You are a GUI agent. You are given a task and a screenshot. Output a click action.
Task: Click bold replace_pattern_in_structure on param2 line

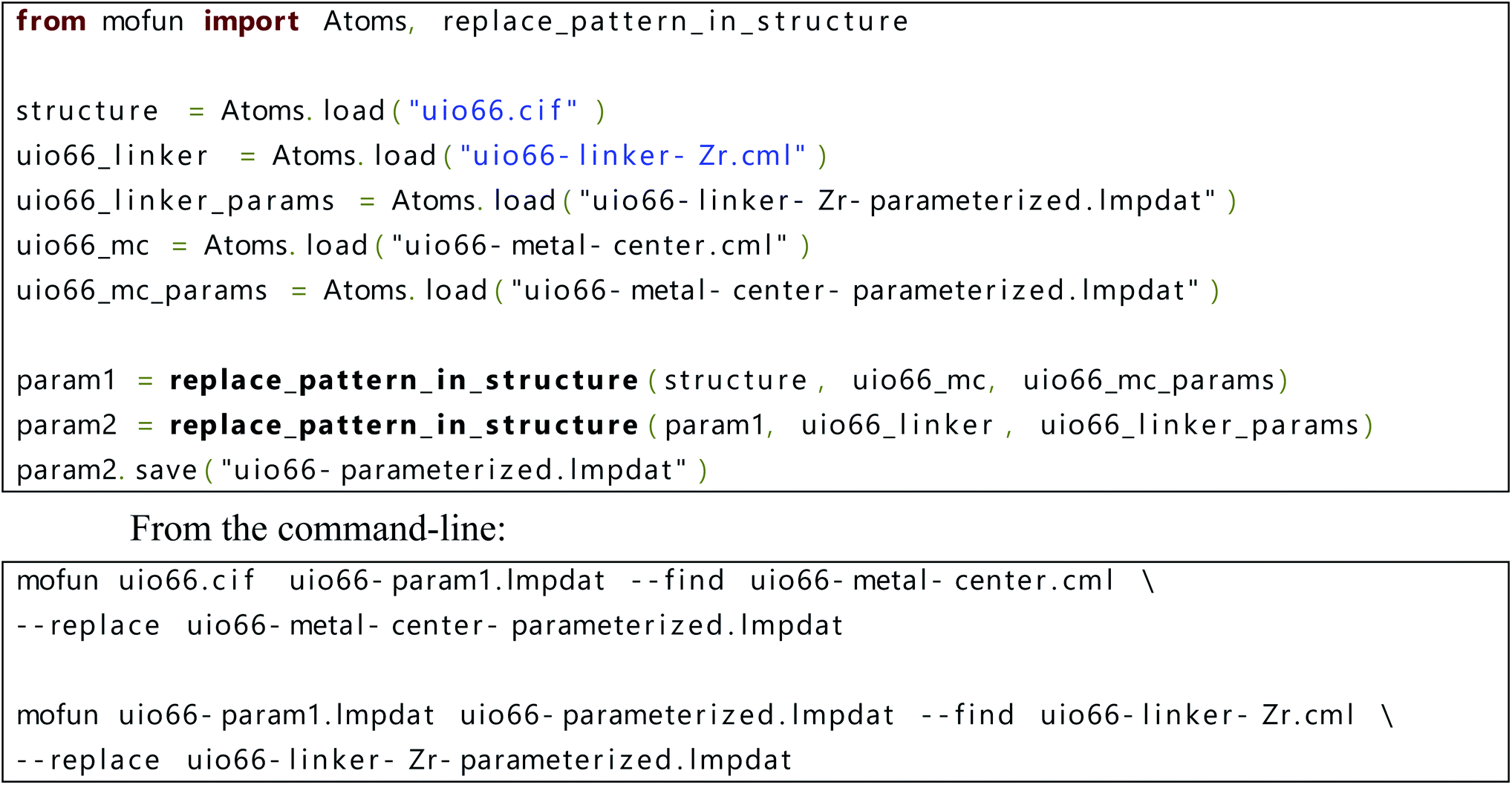click(404, 426)
